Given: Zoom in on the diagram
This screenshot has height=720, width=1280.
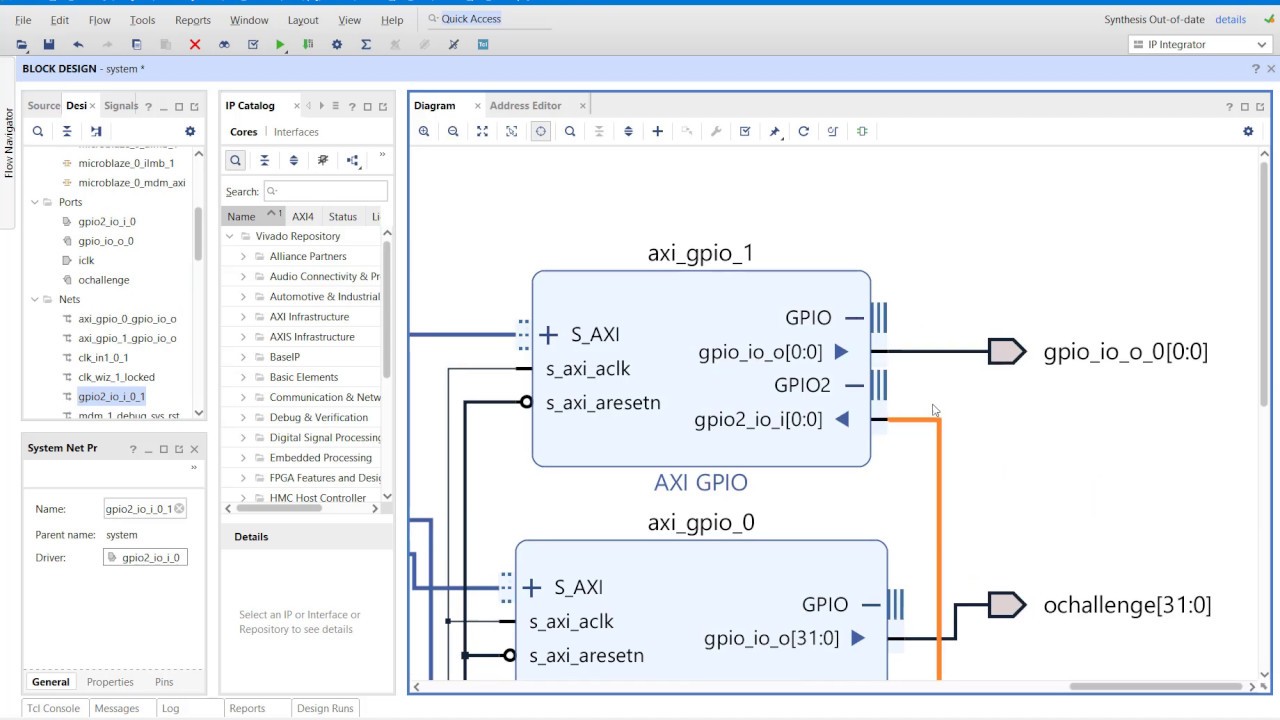Looking at the screenshot, I should tap(424, 131).
